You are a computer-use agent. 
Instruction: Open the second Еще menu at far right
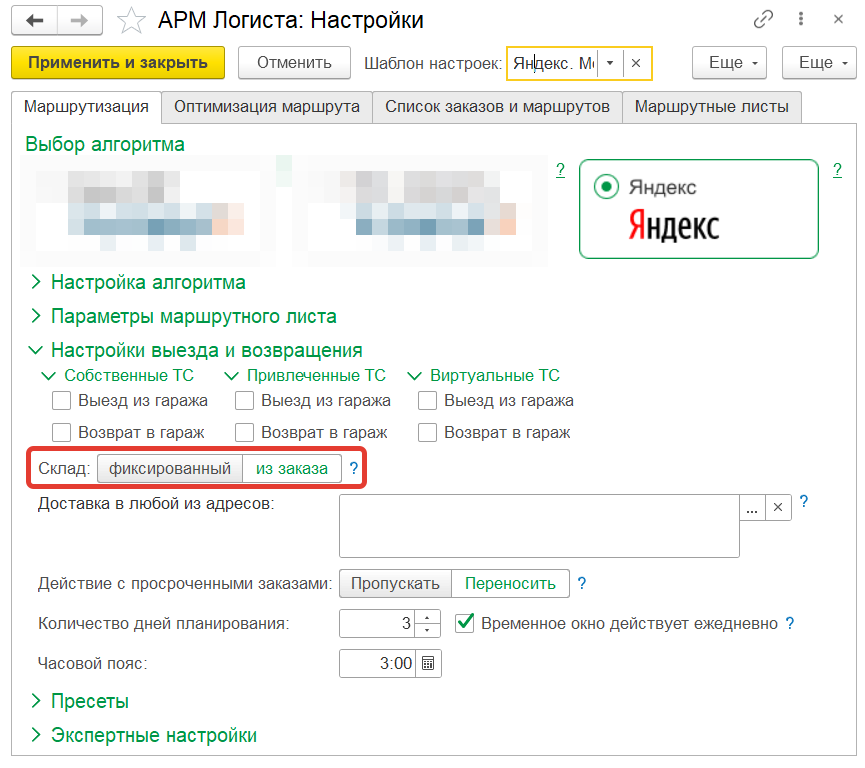[x=820, y=63]
